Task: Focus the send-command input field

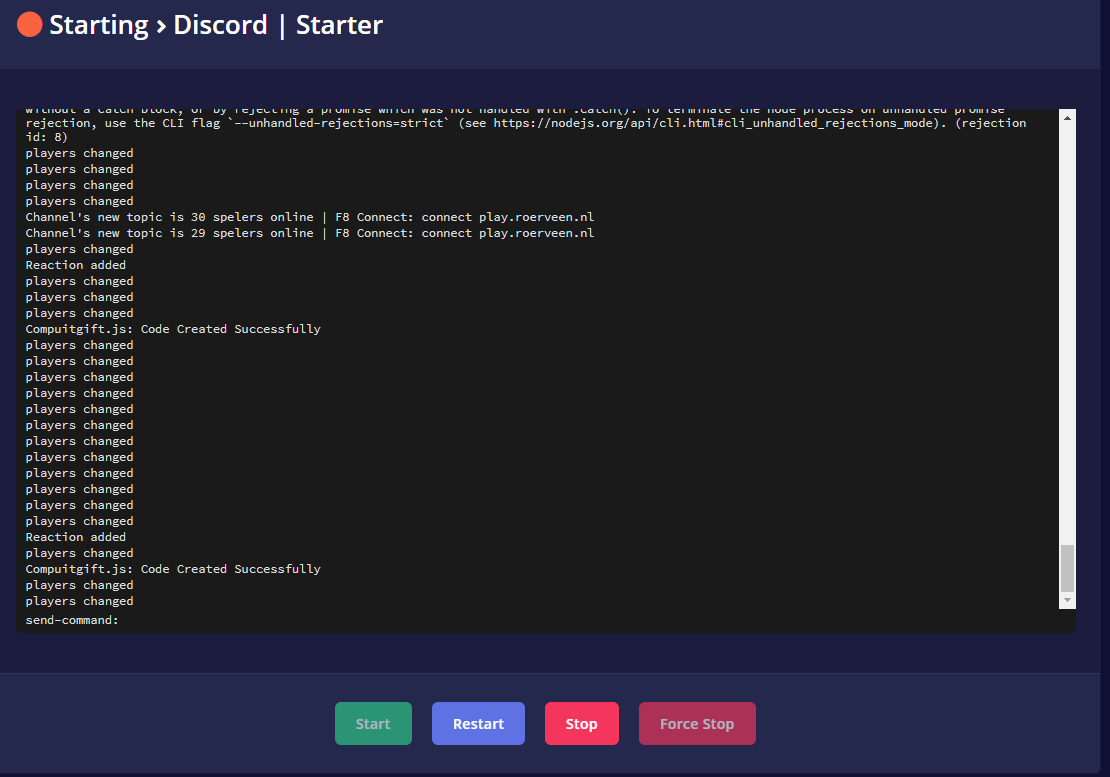Action: tap(590, 620)
